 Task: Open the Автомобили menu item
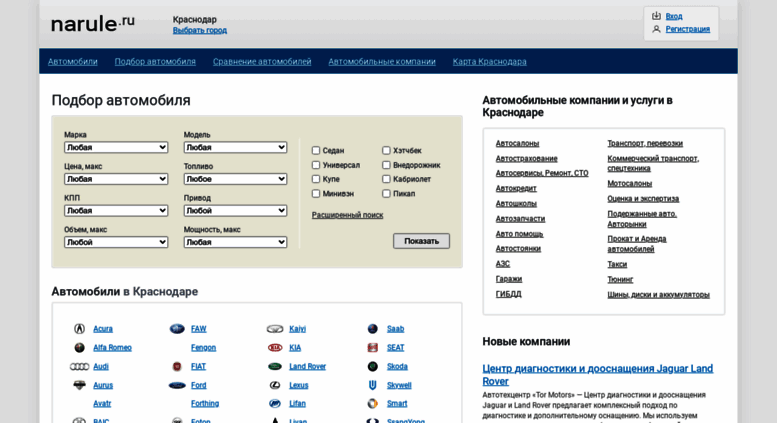(x=73, y=61)
